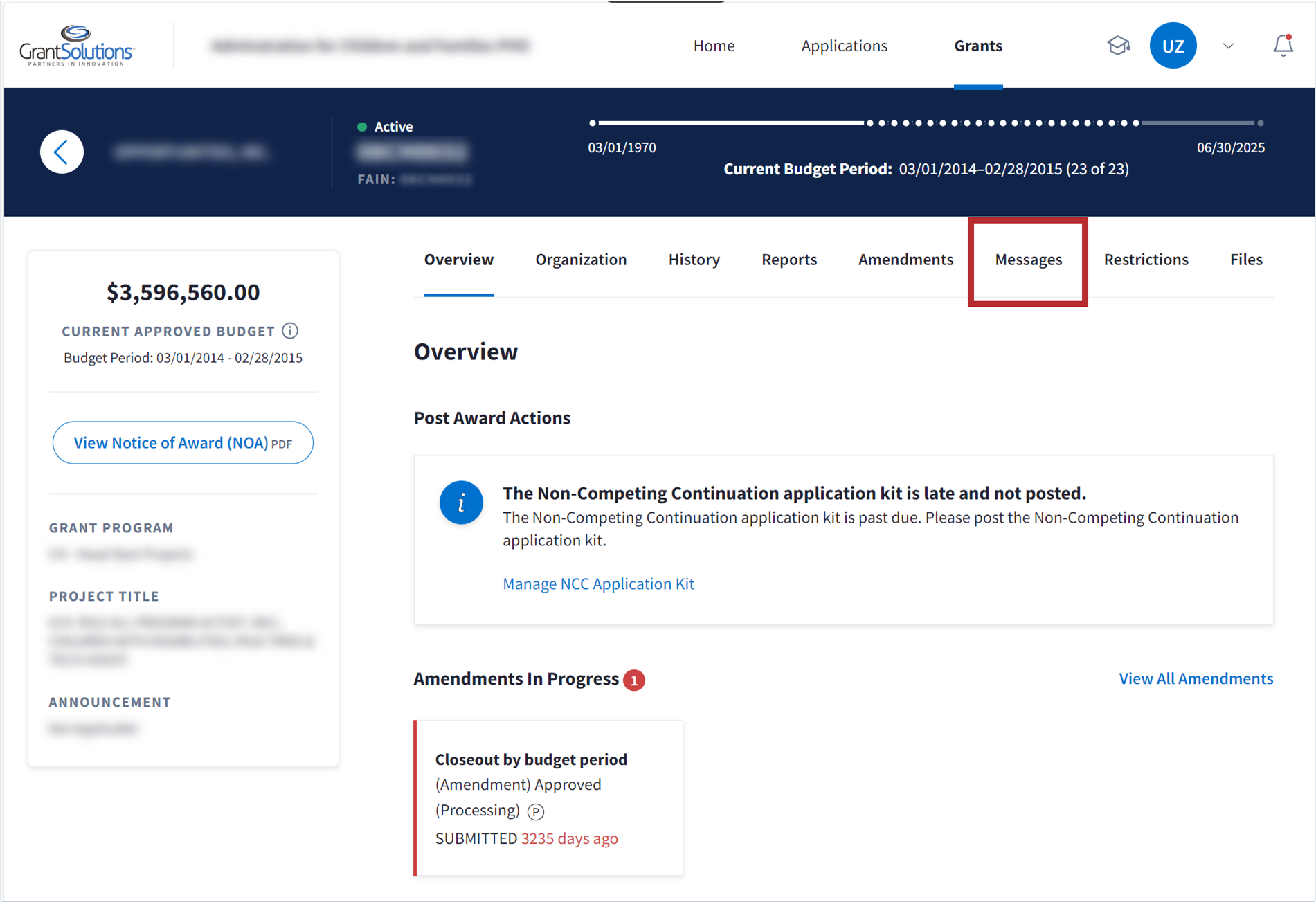The width and height of the screenshot is (1316, 902).
Task: Click the blue info icon in alert
Action: point(461,503)
